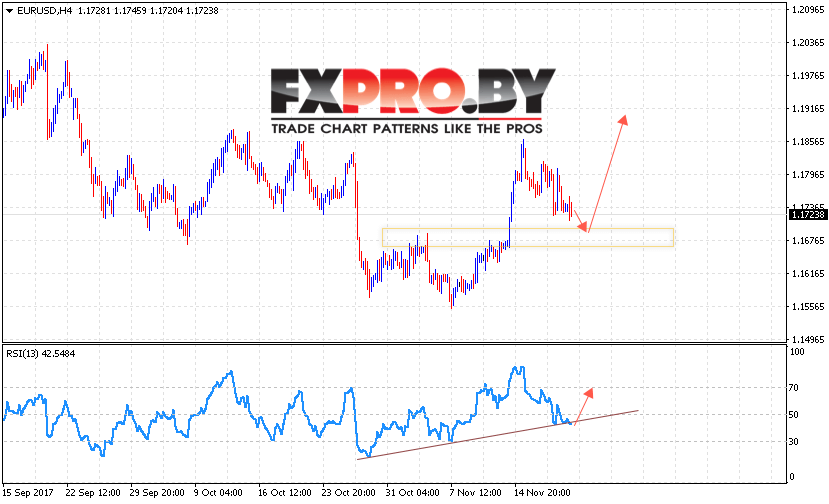Click price axis label 1.18565
829x504 pixels.
coord(808,142)
